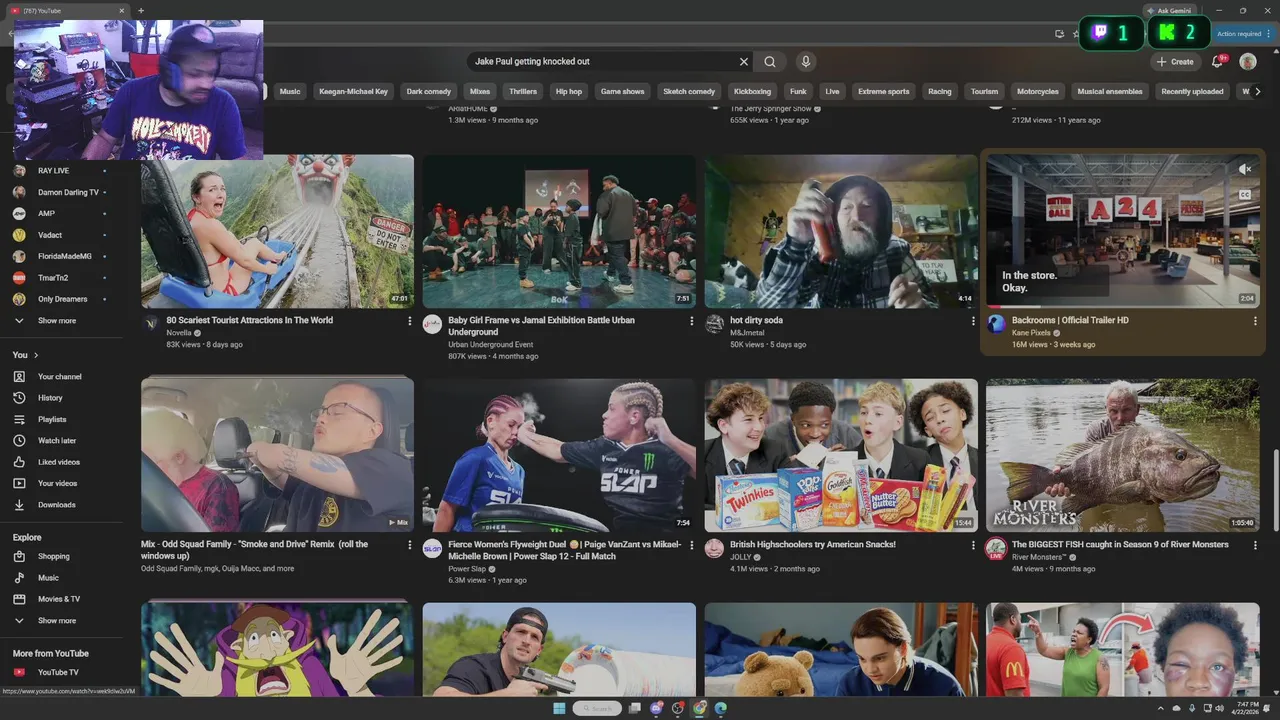1280x720 pixels.
Task: Select the Dark comedy filter chip
Action: tap(429, 91)
